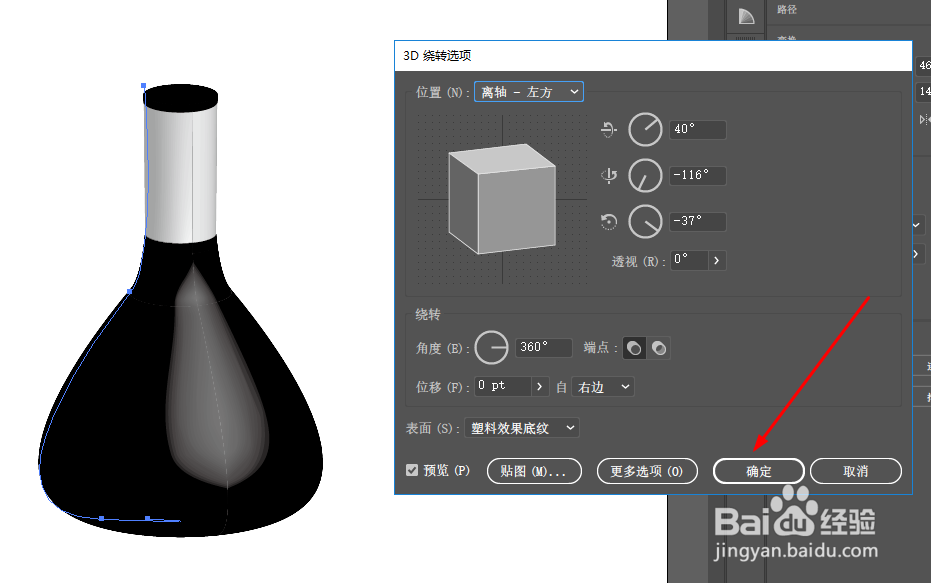Screen dimensions: 931x583
Task: Click the Y-axis rotation icon
Action: [x=609, y=175]
